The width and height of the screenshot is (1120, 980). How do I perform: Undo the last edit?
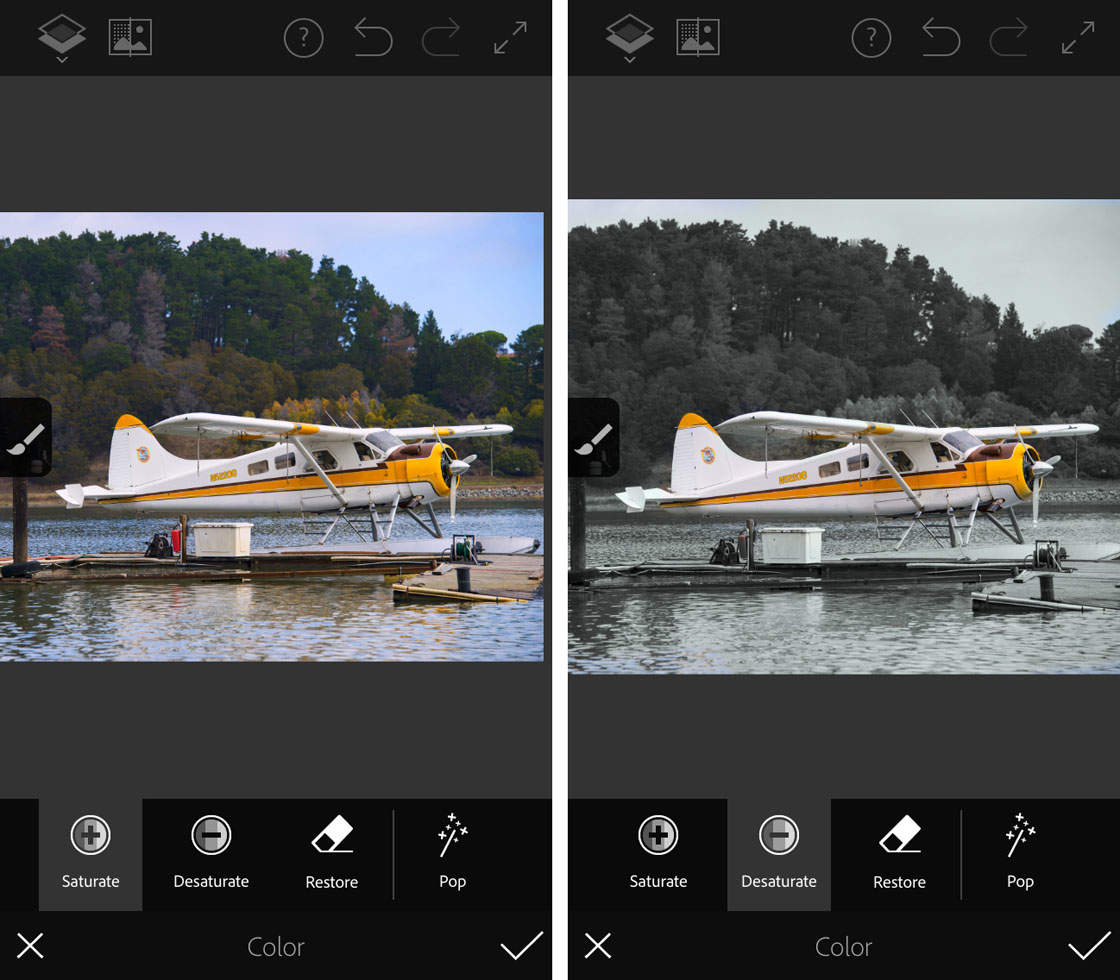pos(372,38)
